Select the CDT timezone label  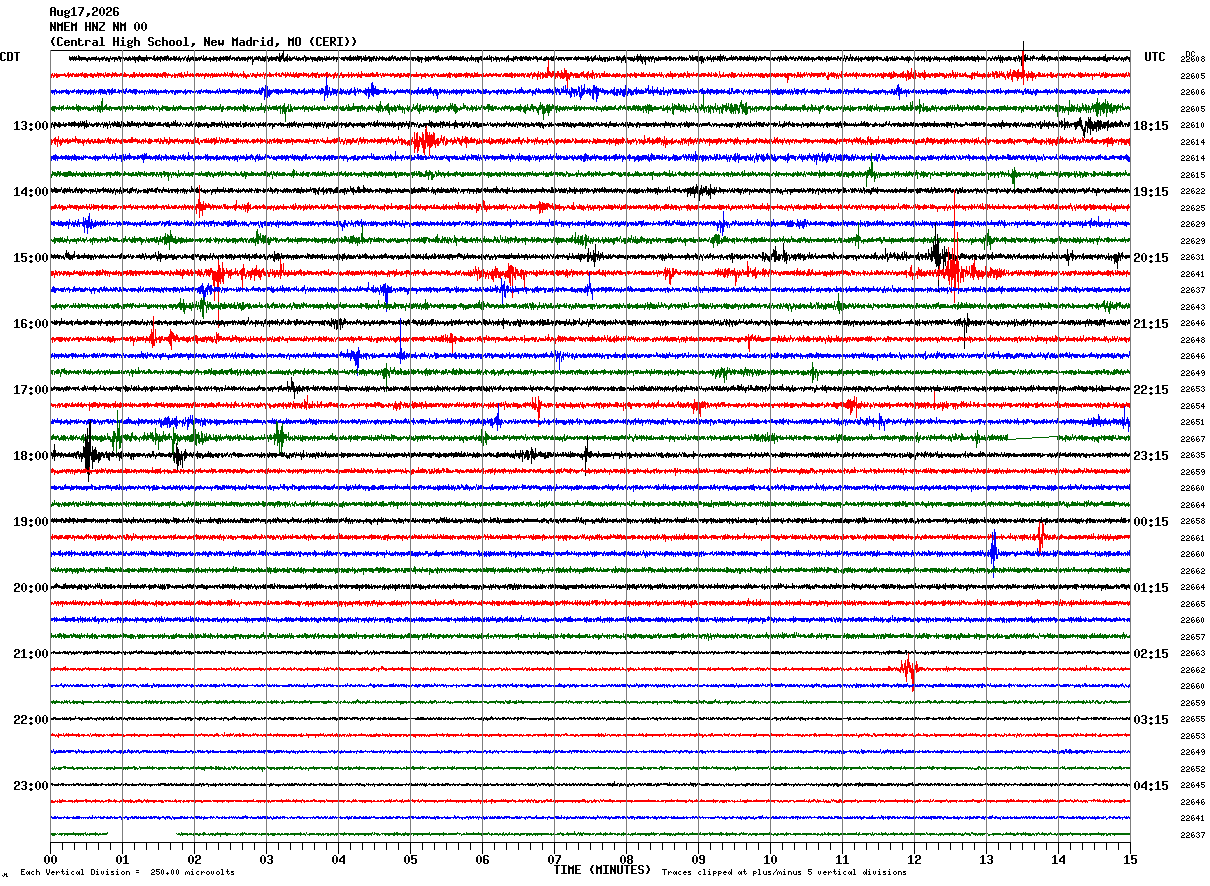tap(10, 57)
